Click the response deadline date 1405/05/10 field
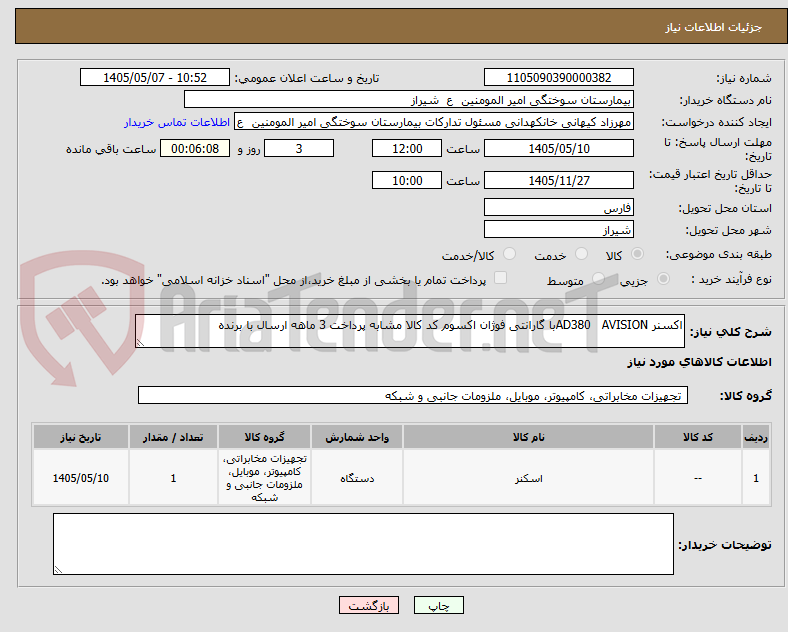 click(x=558, y=149)
